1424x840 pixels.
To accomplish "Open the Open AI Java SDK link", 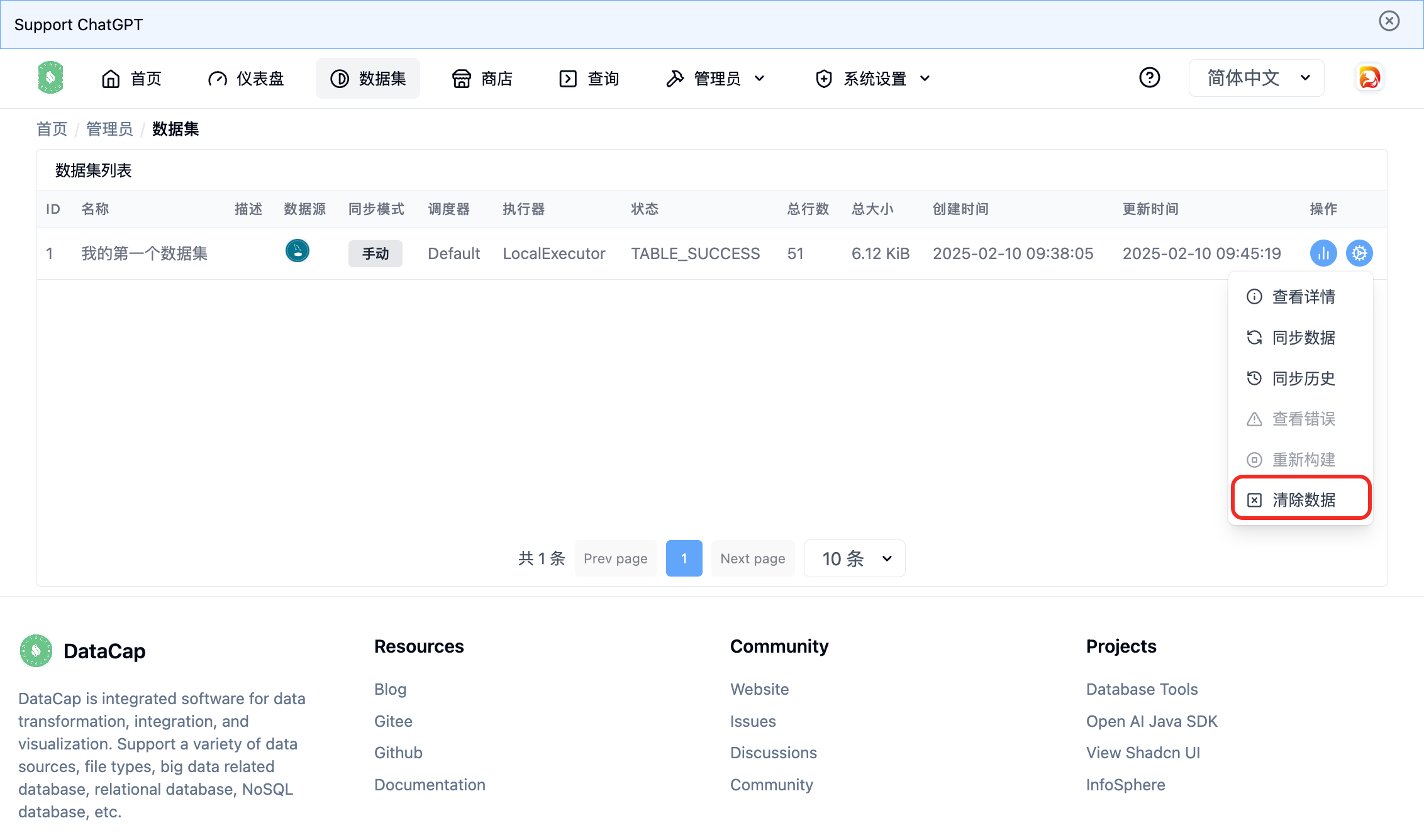I will click(x=1152, y=721).
